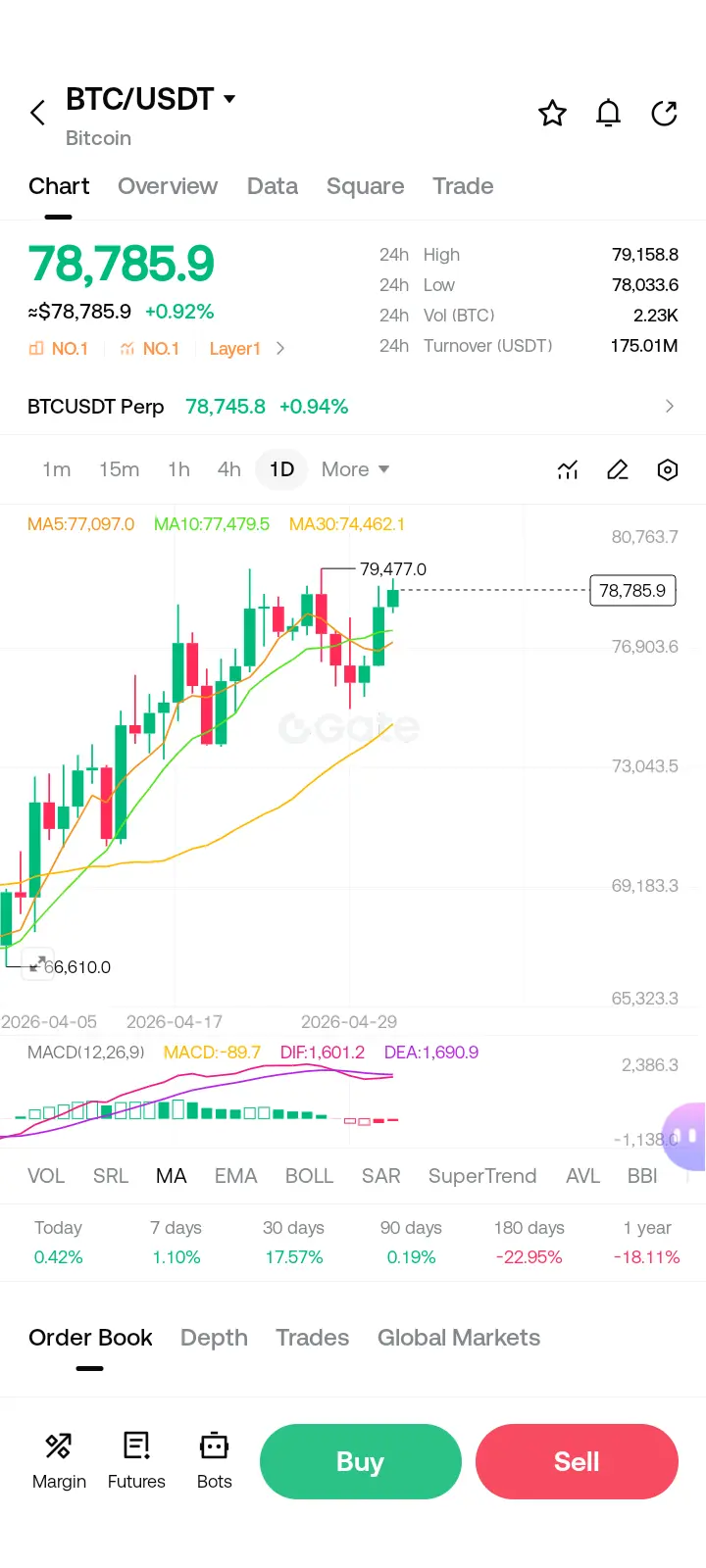
Task: Add BTC/USDT to favorites star
Action: (553, 114)
